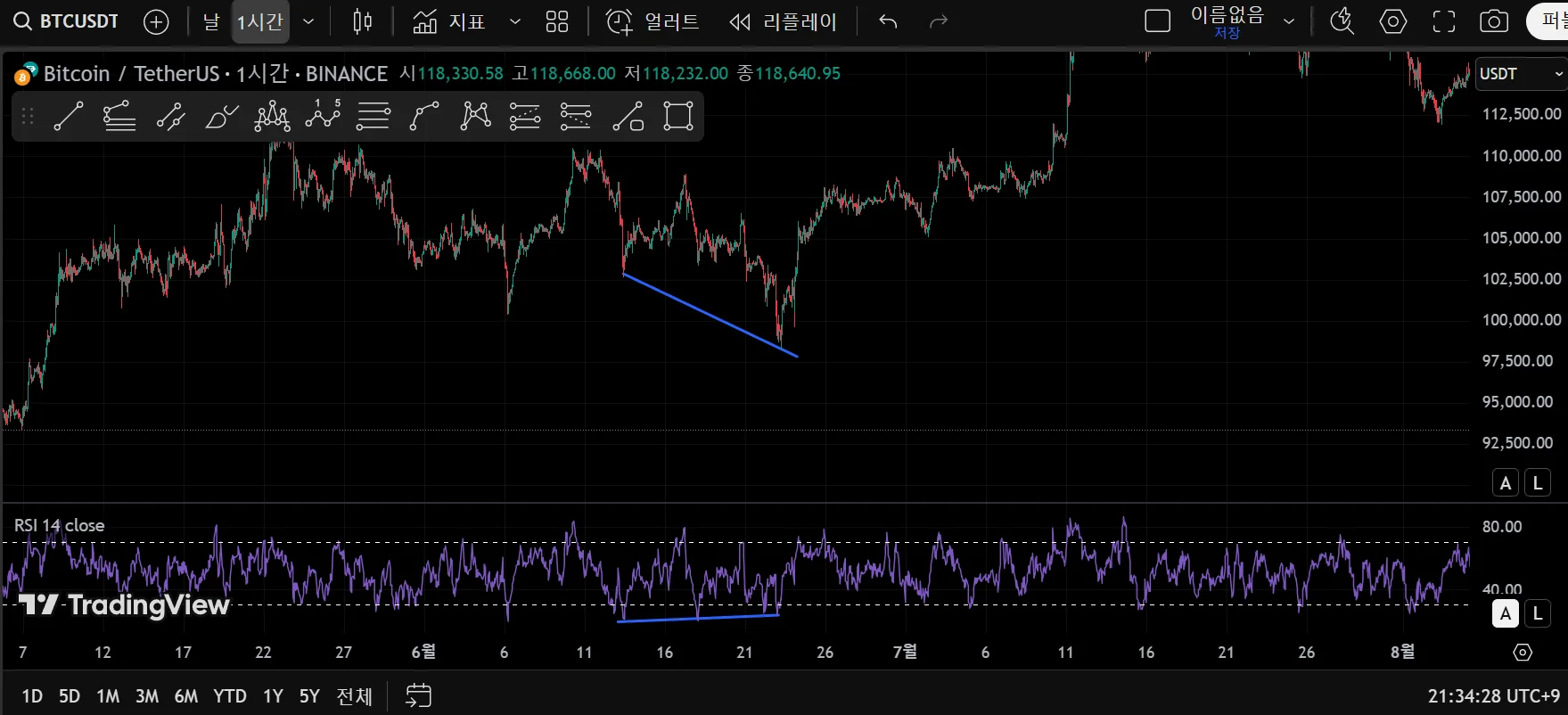This screenshot has width=1568, height=715.
Task: Set chart range to 1Y
Action: click(x=273, y=696)
